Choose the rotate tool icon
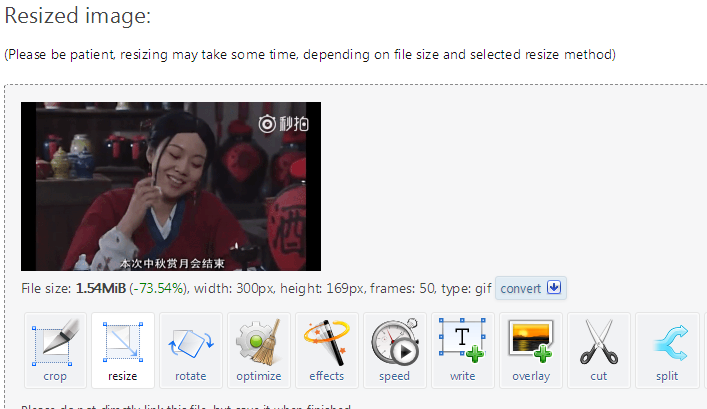Viewport: 707px width, 409px height. coord(191,343)
